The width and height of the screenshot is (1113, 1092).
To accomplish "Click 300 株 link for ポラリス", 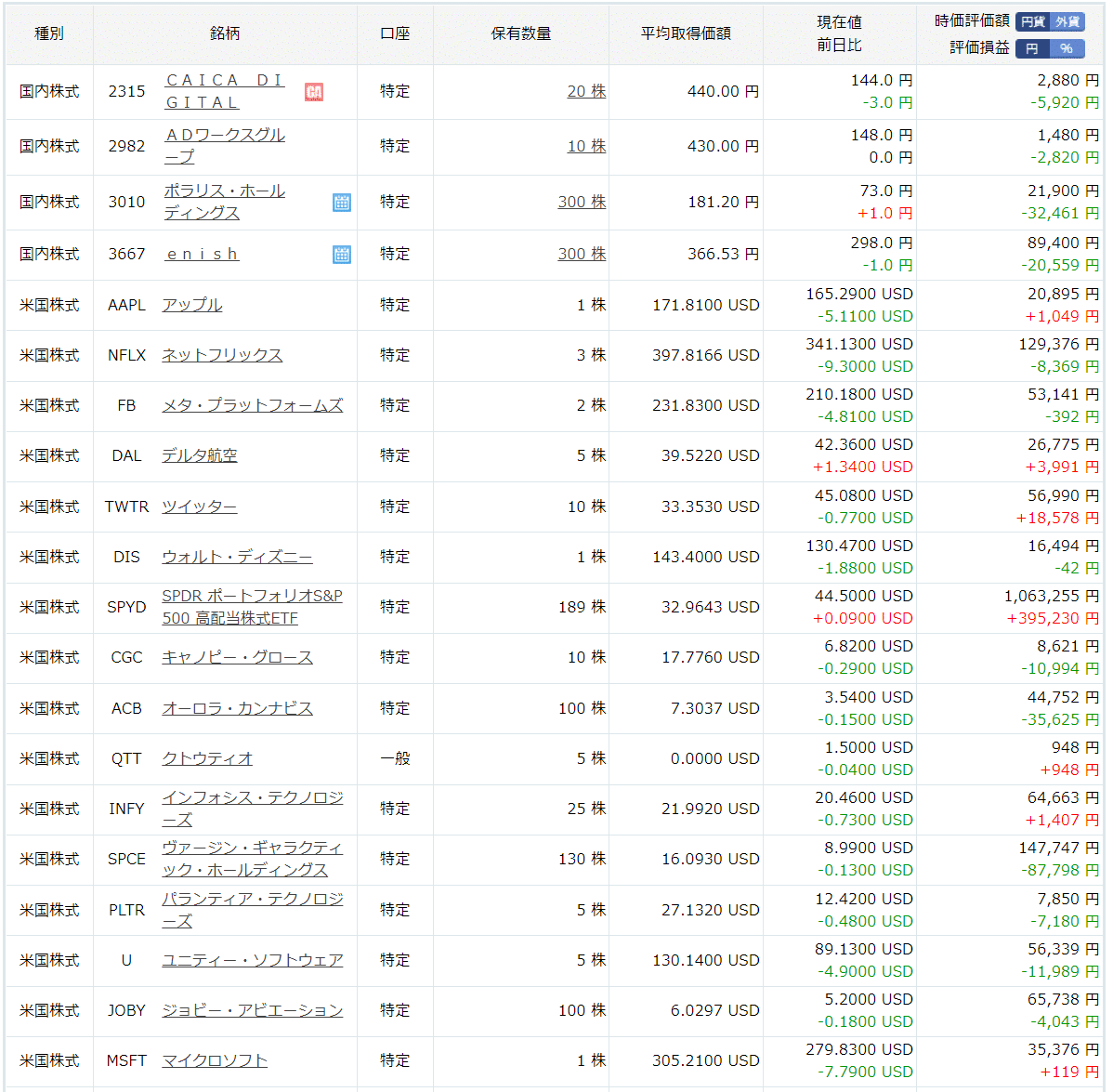I will (x=583, y=203).
